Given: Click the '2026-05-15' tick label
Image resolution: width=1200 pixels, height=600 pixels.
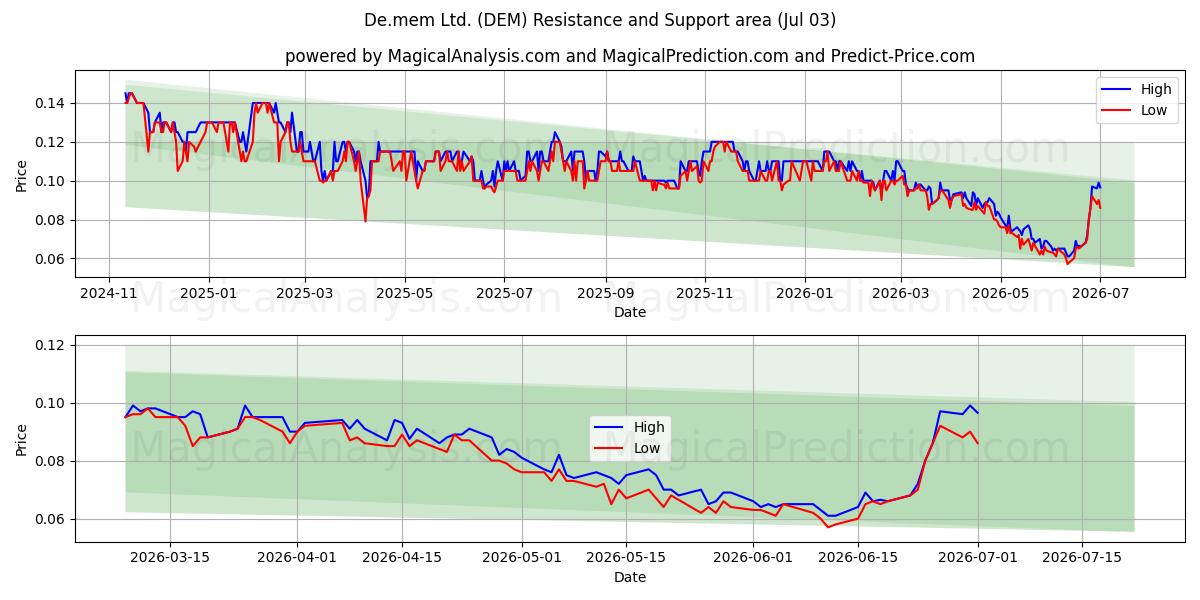Looking at the screenshot, I should [x=626, y=558].
